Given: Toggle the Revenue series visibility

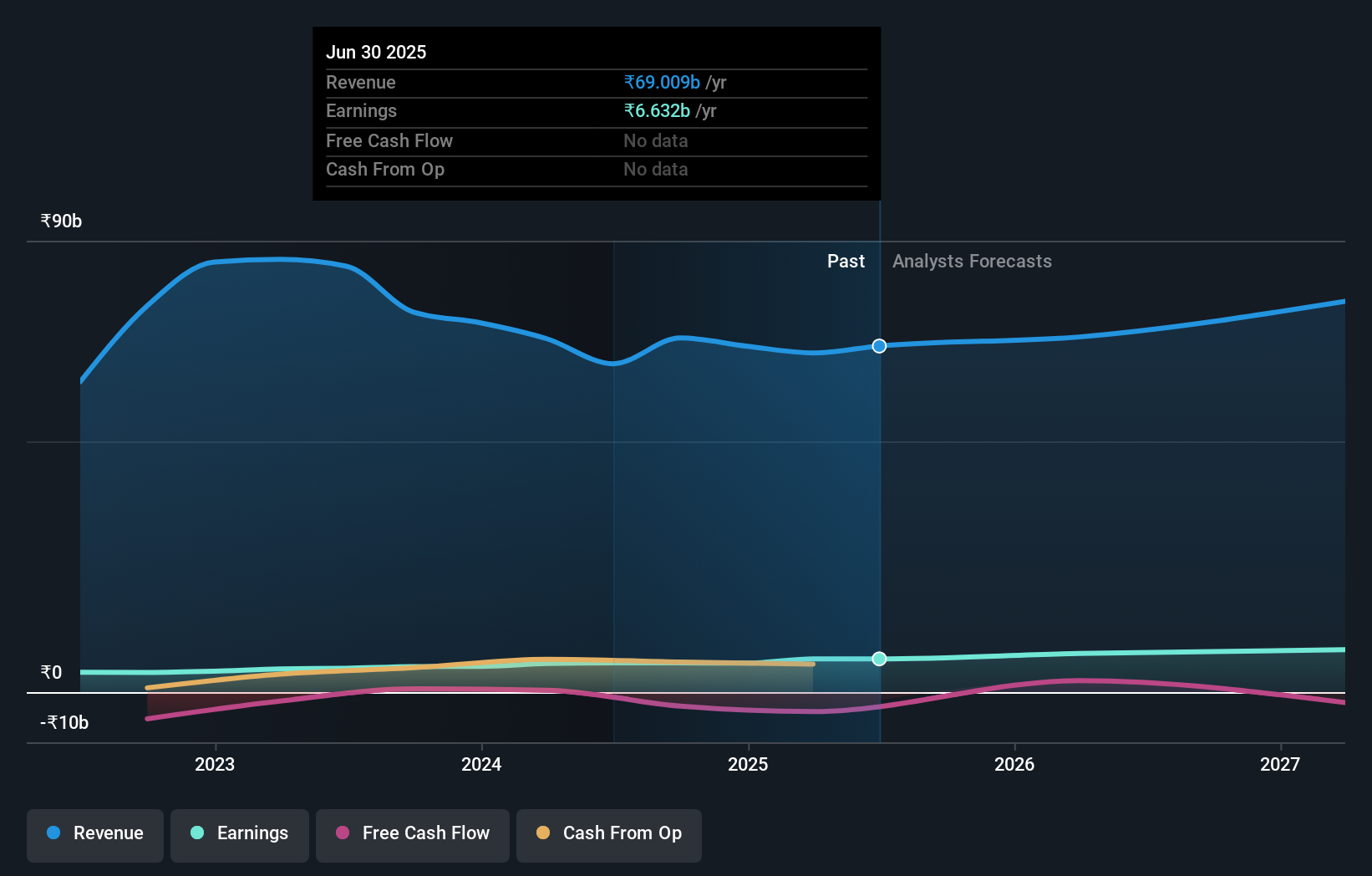Looking at the screenshot, I should [x=94, y=833].
